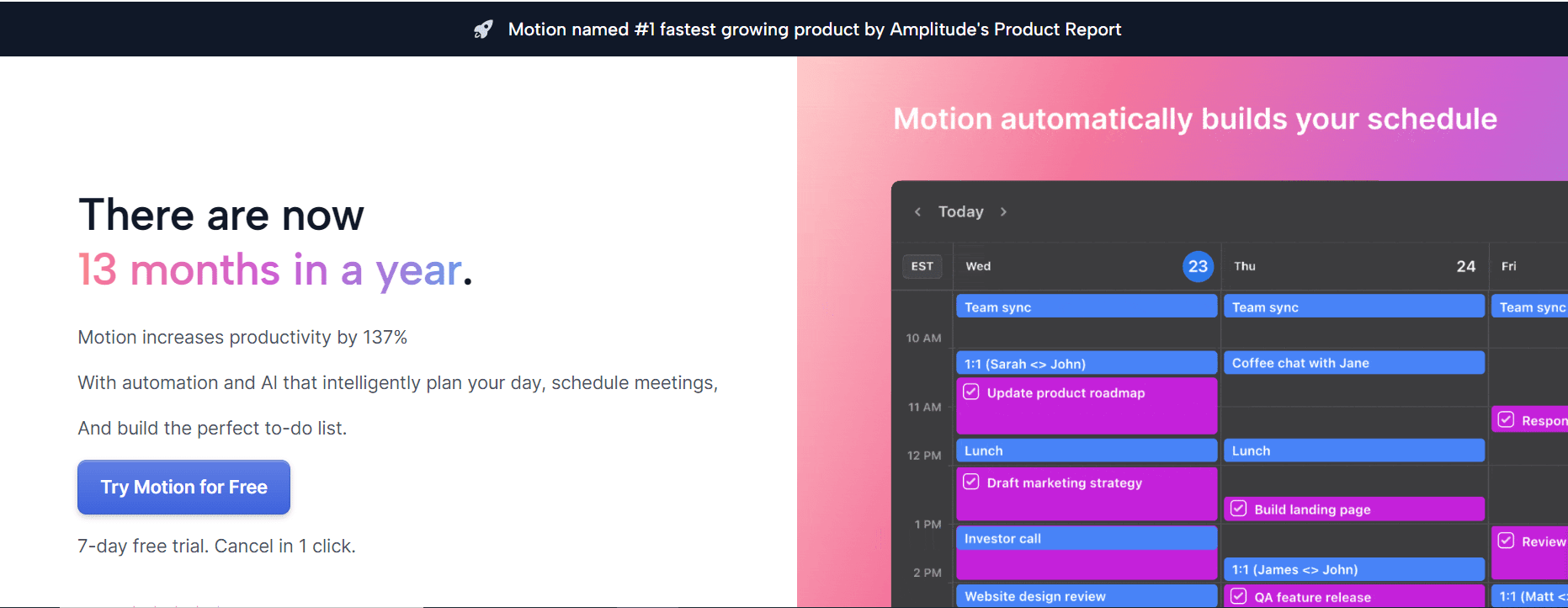Click the Try Motion for Free button
The width and height of the screenshot is (1568, 608).
183,487
